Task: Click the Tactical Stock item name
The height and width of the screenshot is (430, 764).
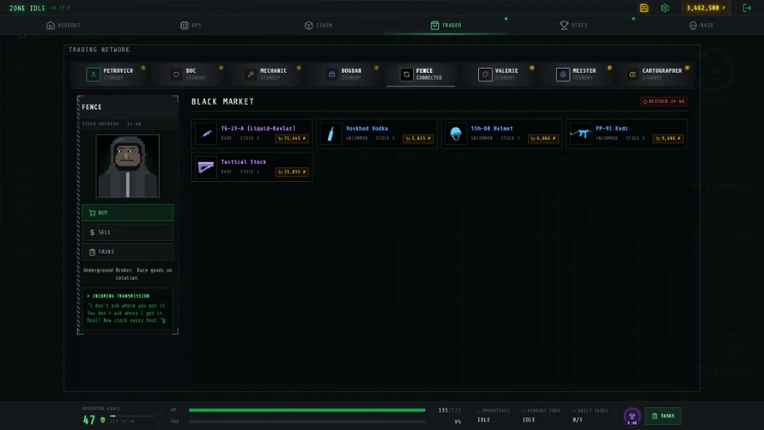Action: click(x=244, y=162)
